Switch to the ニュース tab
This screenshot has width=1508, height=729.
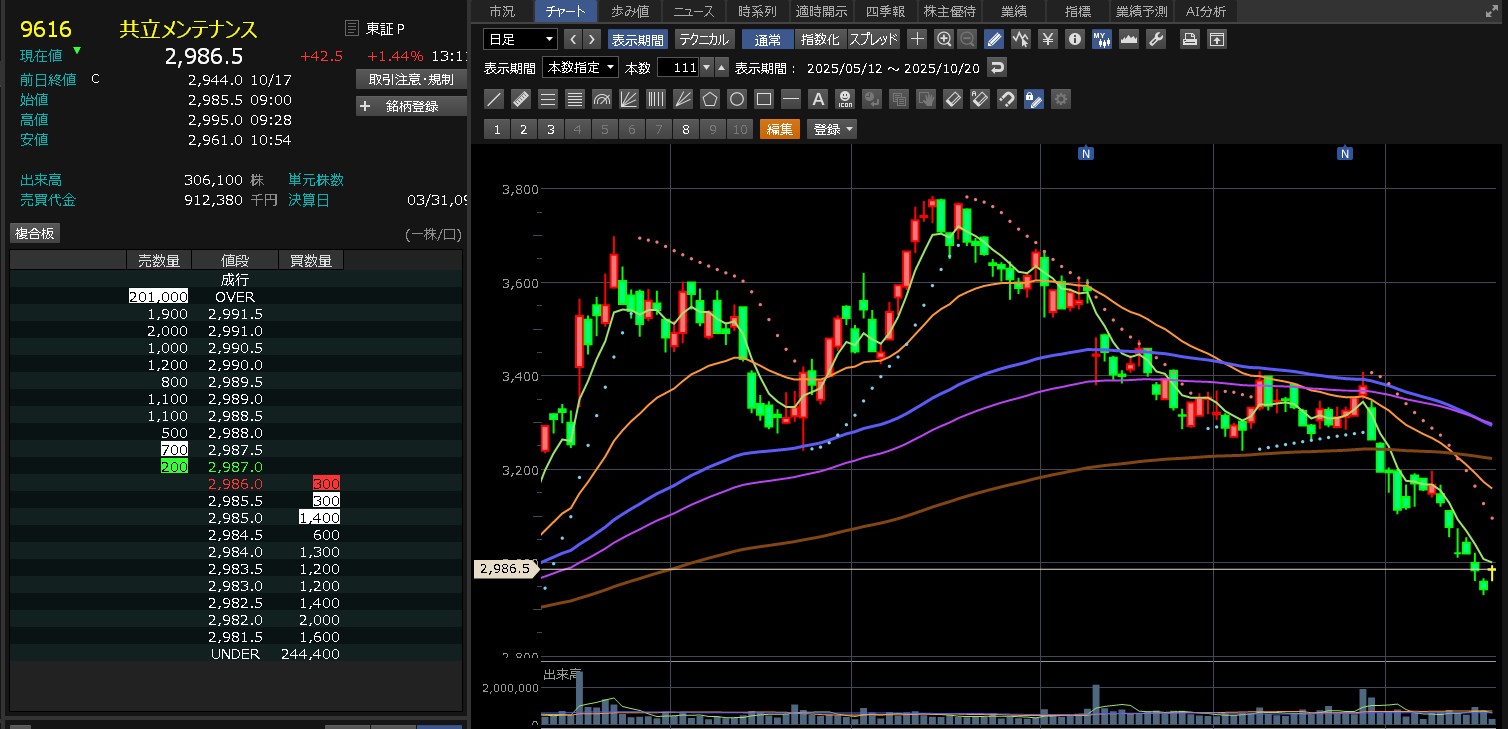[693, 11]
